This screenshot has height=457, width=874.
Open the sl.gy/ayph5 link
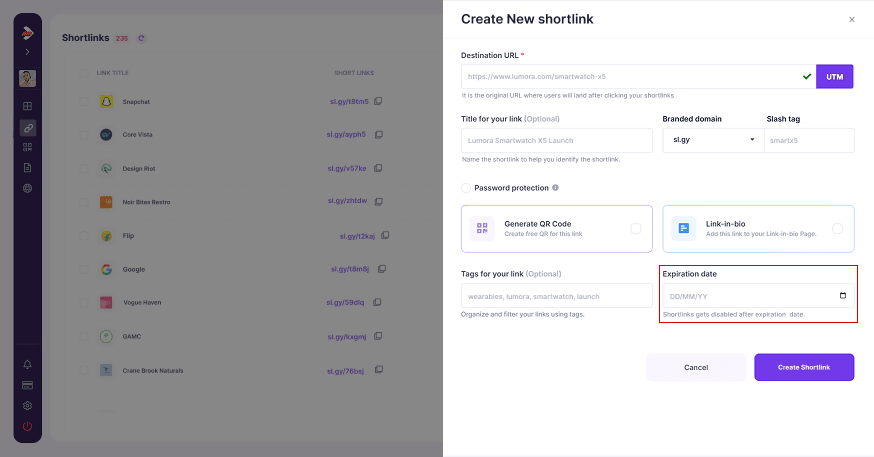coord(346,134)
